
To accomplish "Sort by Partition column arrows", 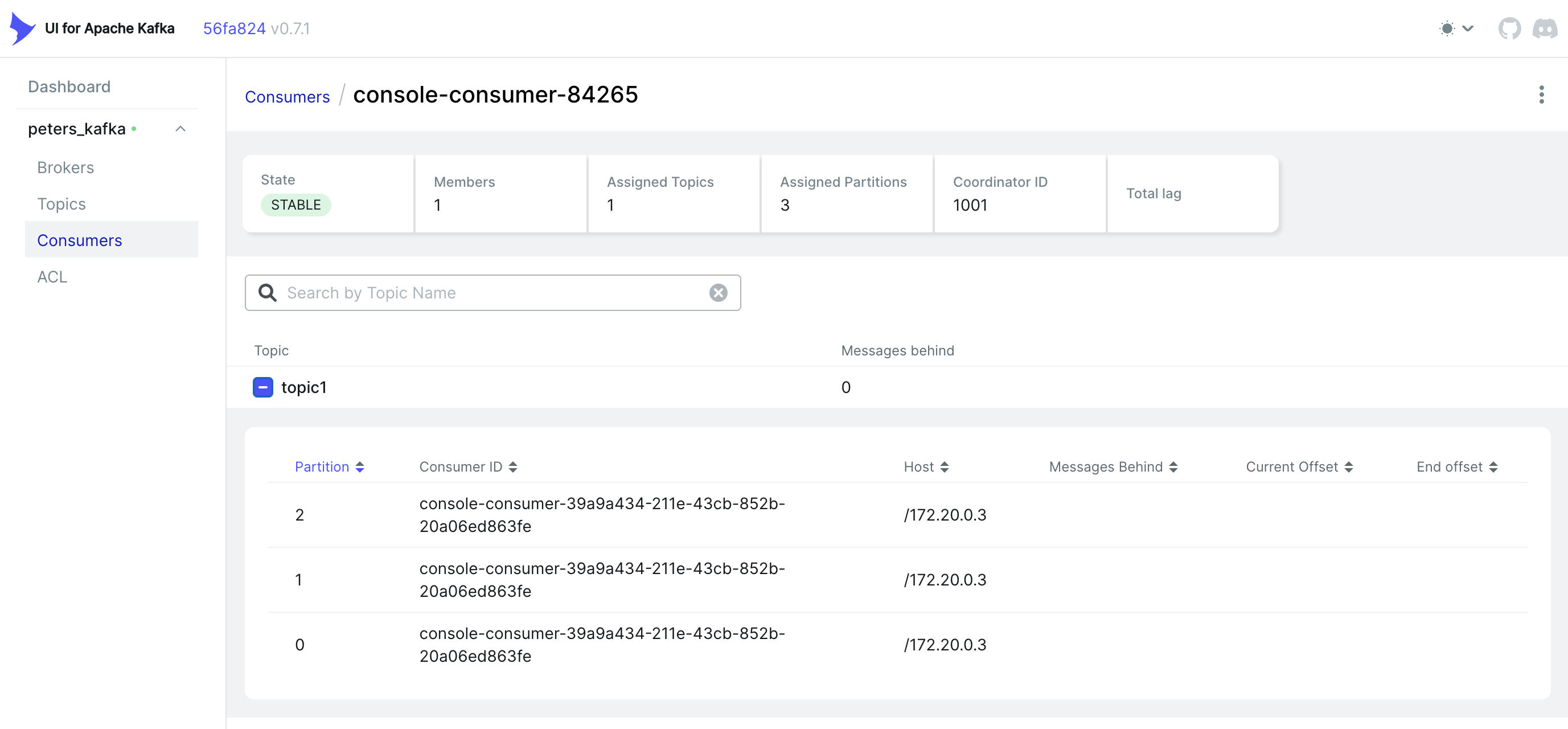I will tap(360, 467).
